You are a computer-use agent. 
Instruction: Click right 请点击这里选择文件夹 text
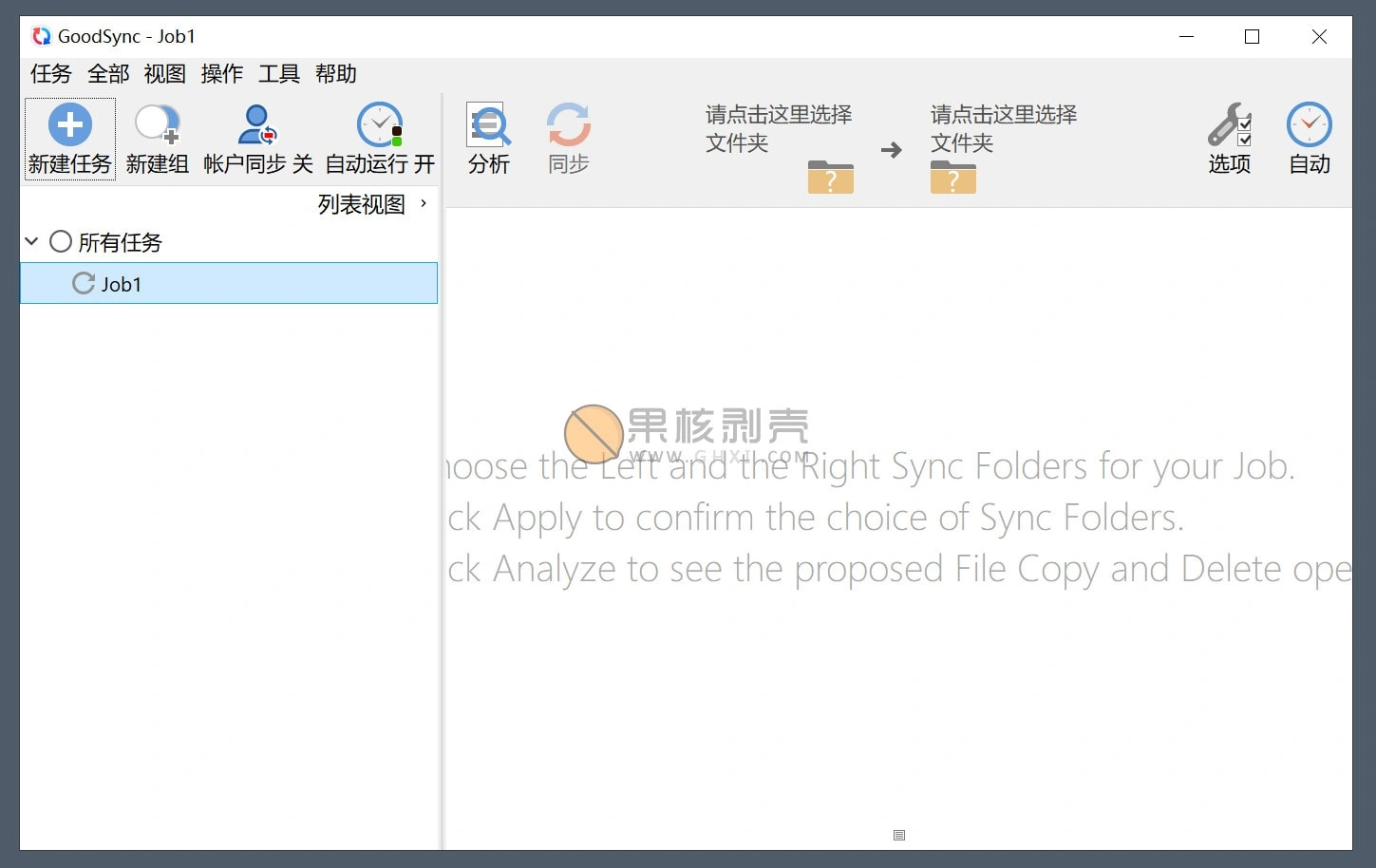click(x=1004, y=128)
